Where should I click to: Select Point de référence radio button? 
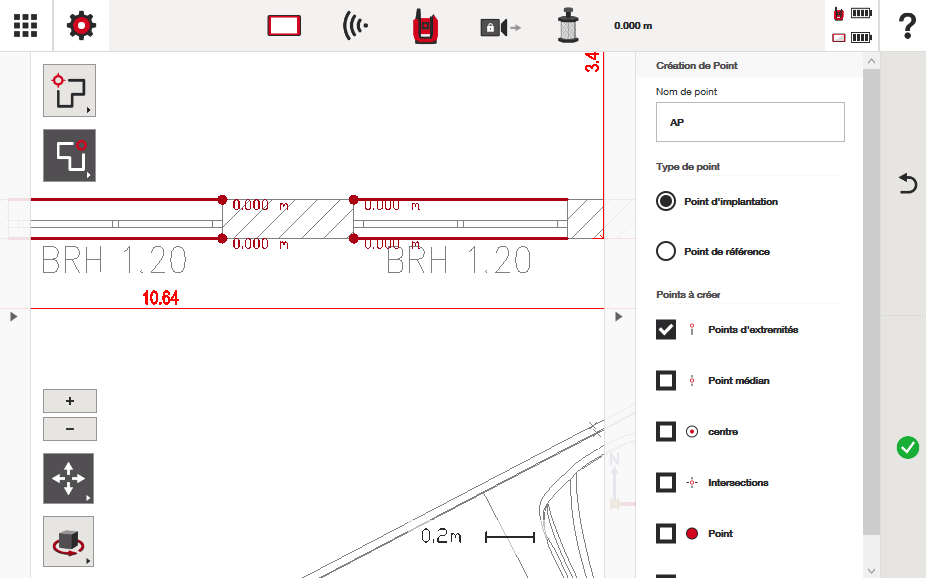click(x=666, y=251)
